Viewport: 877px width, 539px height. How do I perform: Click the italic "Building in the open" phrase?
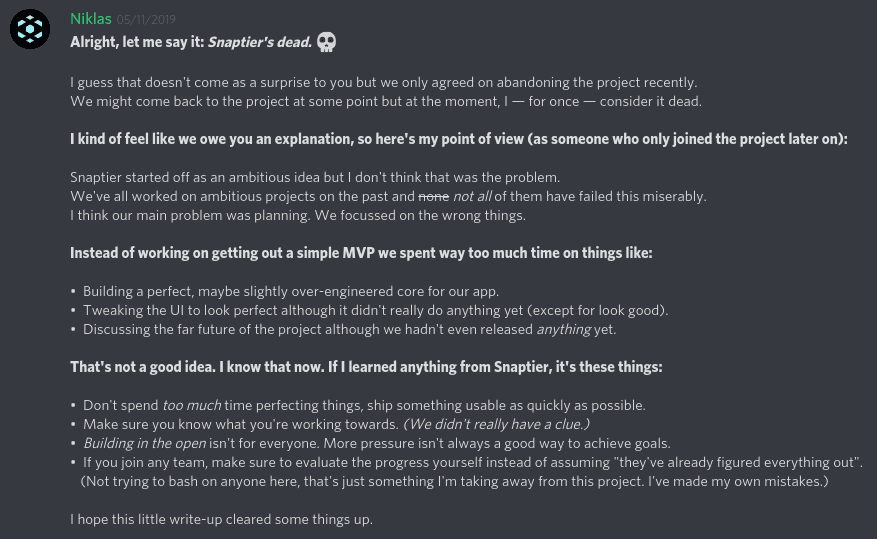(x=145, y=443)
